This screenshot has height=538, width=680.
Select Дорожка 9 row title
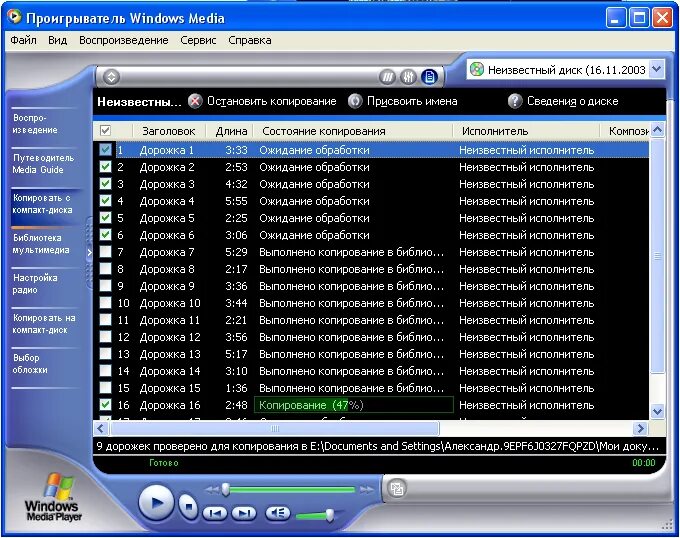(x=167, y=286)
